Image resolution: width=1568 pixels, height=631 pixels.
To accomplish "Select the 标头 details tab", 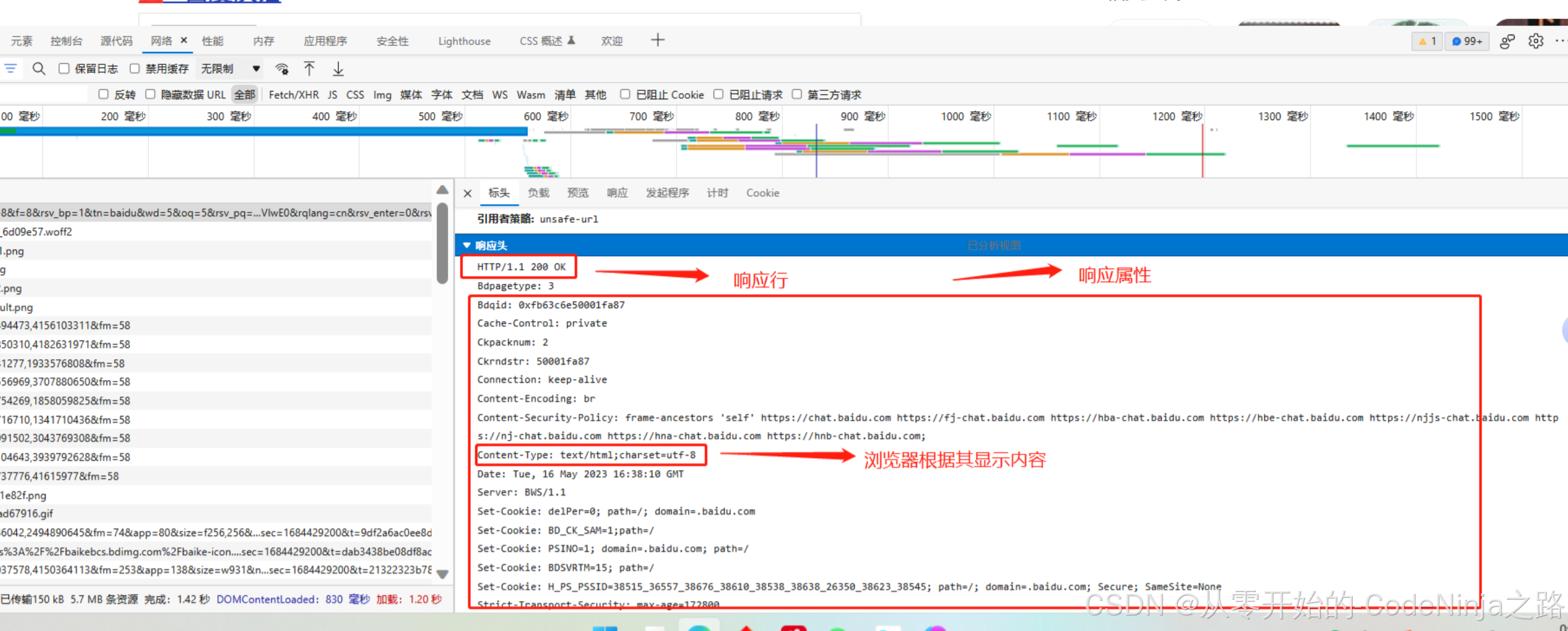I will 499,193.
